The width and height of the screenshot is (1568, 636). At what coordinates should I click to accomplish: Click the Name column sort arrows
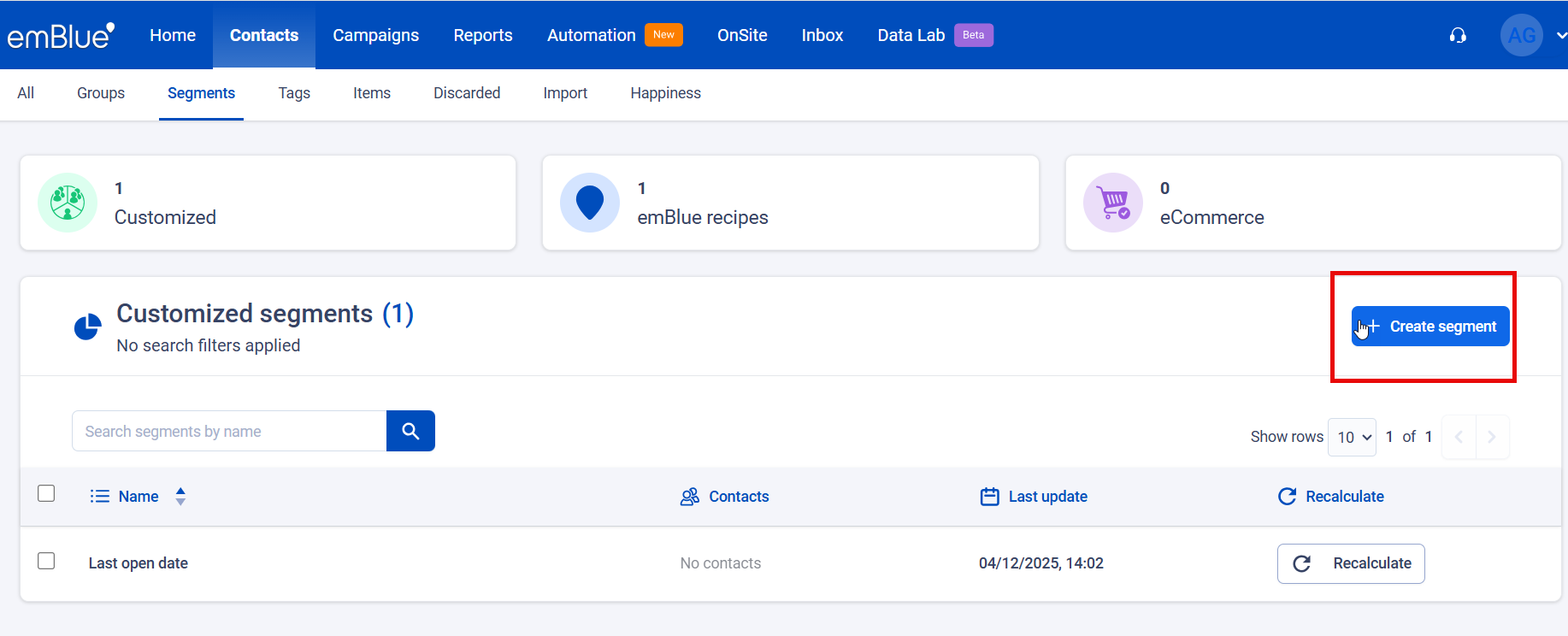tap(180, 497)
